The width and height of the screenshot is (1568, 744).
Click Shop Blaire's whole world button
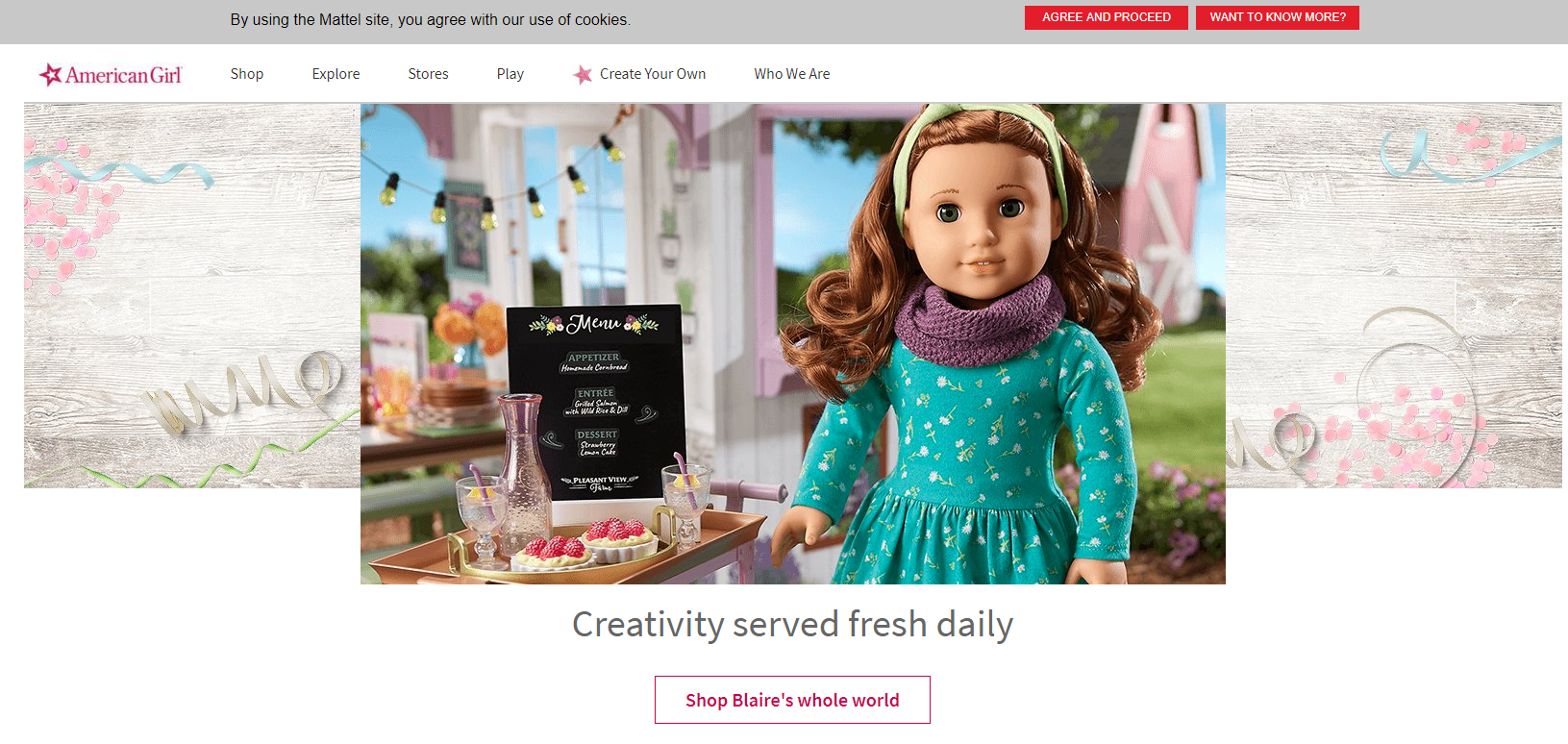(x=792, y=700)
